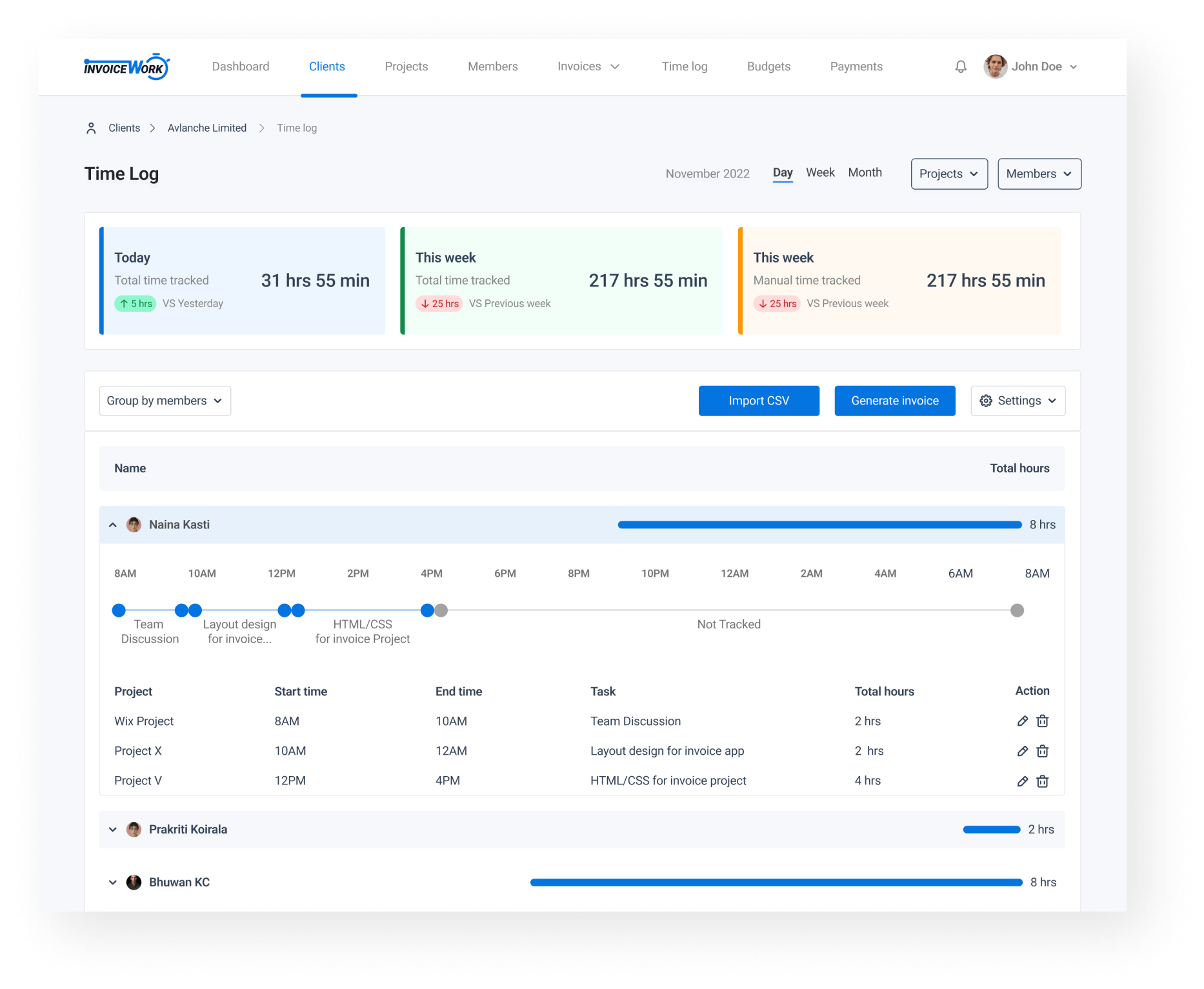Expand the Bhuwan KC row
The image size is (1204, 989).
tap(113, 883)
